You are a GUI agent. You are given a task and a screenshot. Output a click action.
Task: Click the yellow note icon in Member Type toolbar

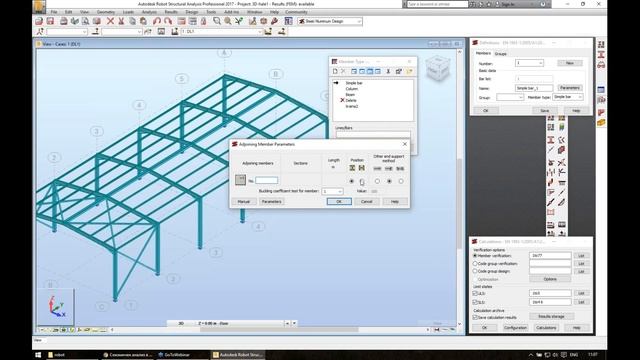pos(409,71)
